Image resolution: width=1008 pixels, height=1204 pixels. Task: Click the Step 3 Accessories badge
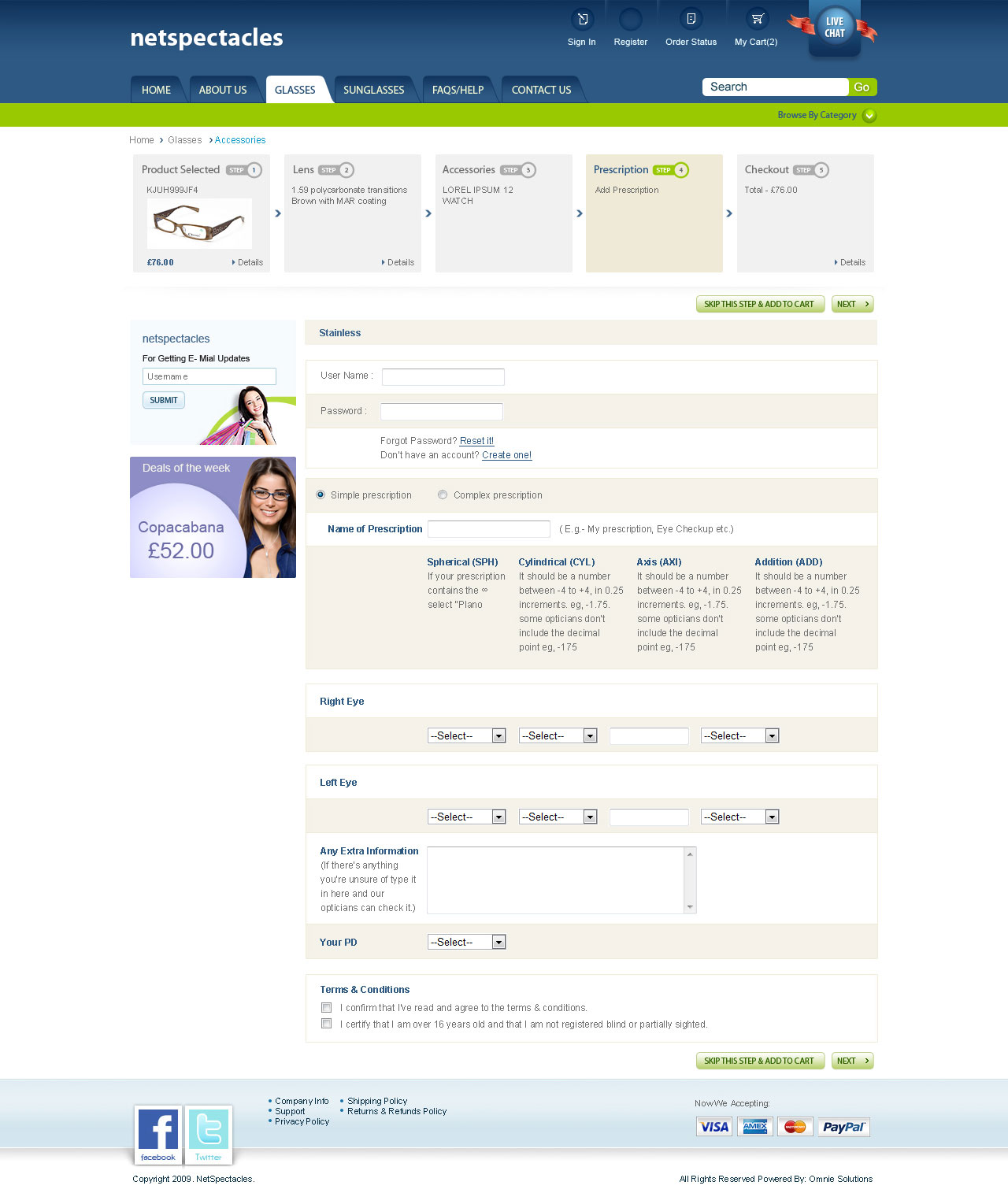[518, 170]
